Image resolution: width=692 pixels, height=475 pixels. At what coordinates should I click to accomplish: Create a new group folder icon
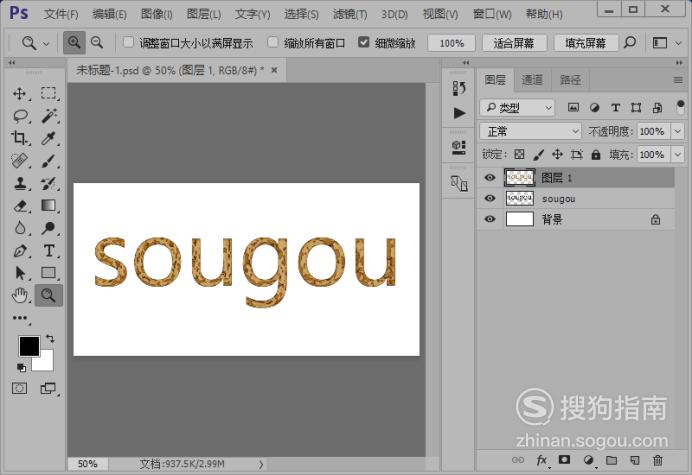pos(611,460)
